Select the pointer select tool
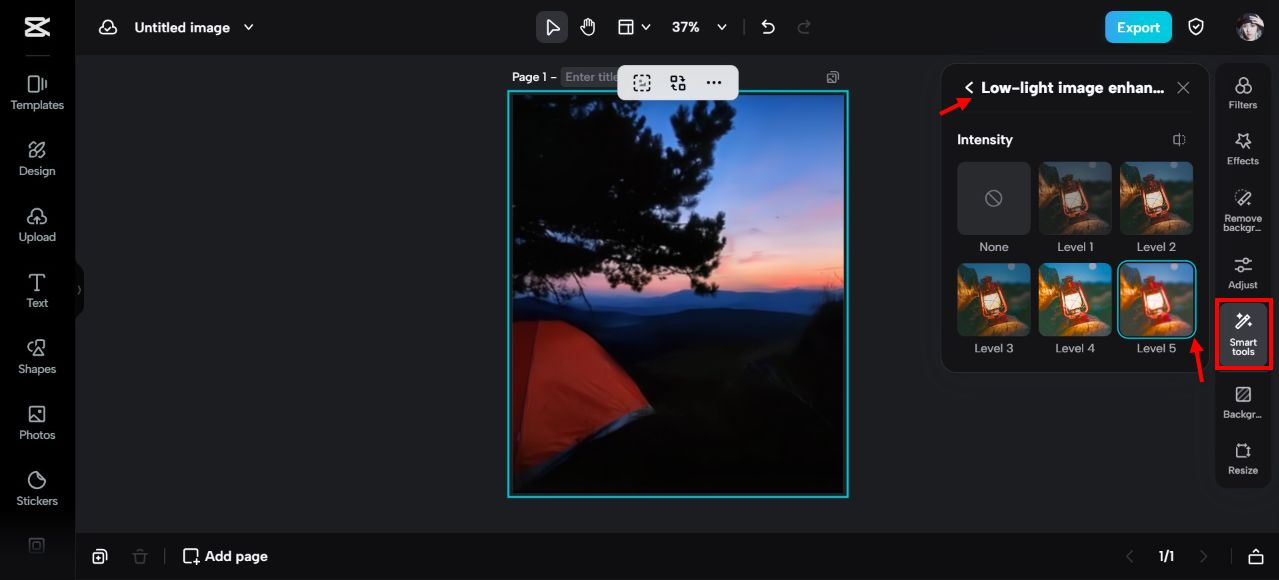 552,28
